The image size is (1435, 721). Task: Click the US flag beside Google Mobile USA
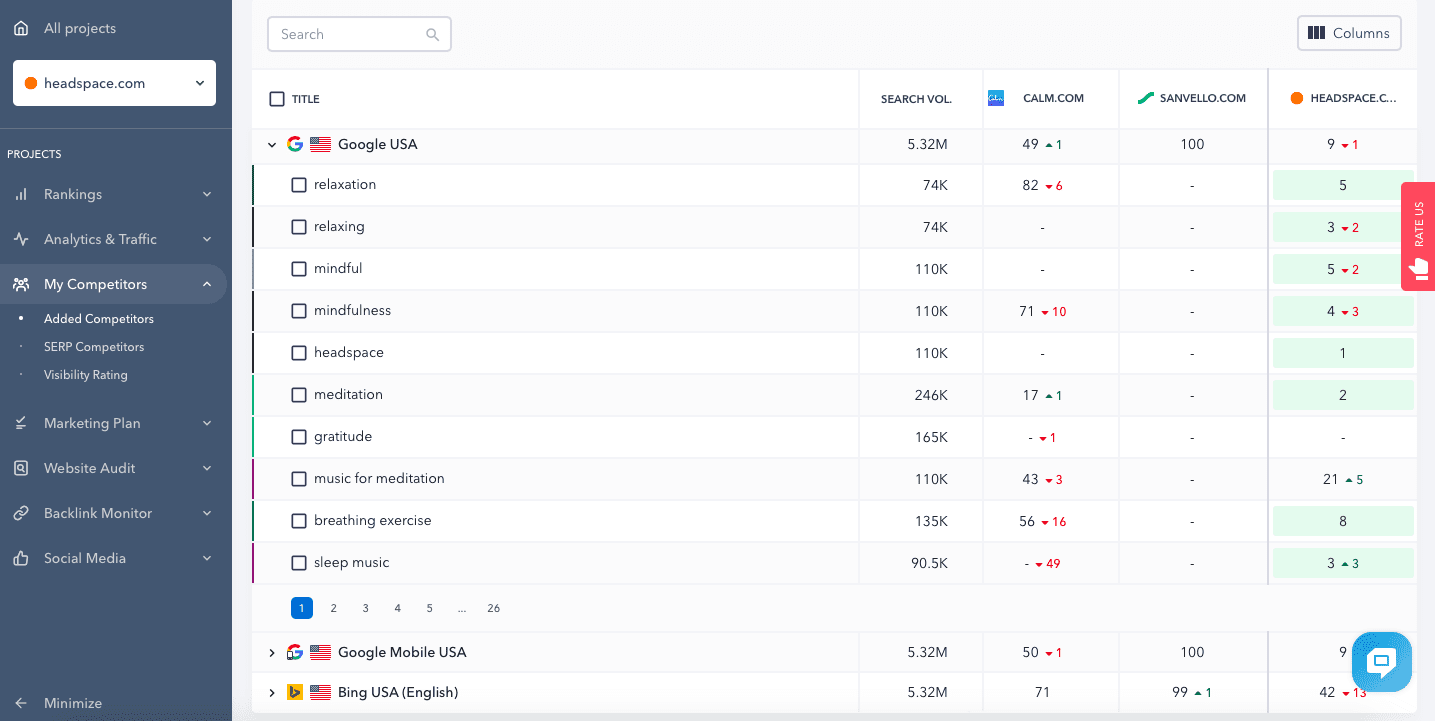coord(320,652)
